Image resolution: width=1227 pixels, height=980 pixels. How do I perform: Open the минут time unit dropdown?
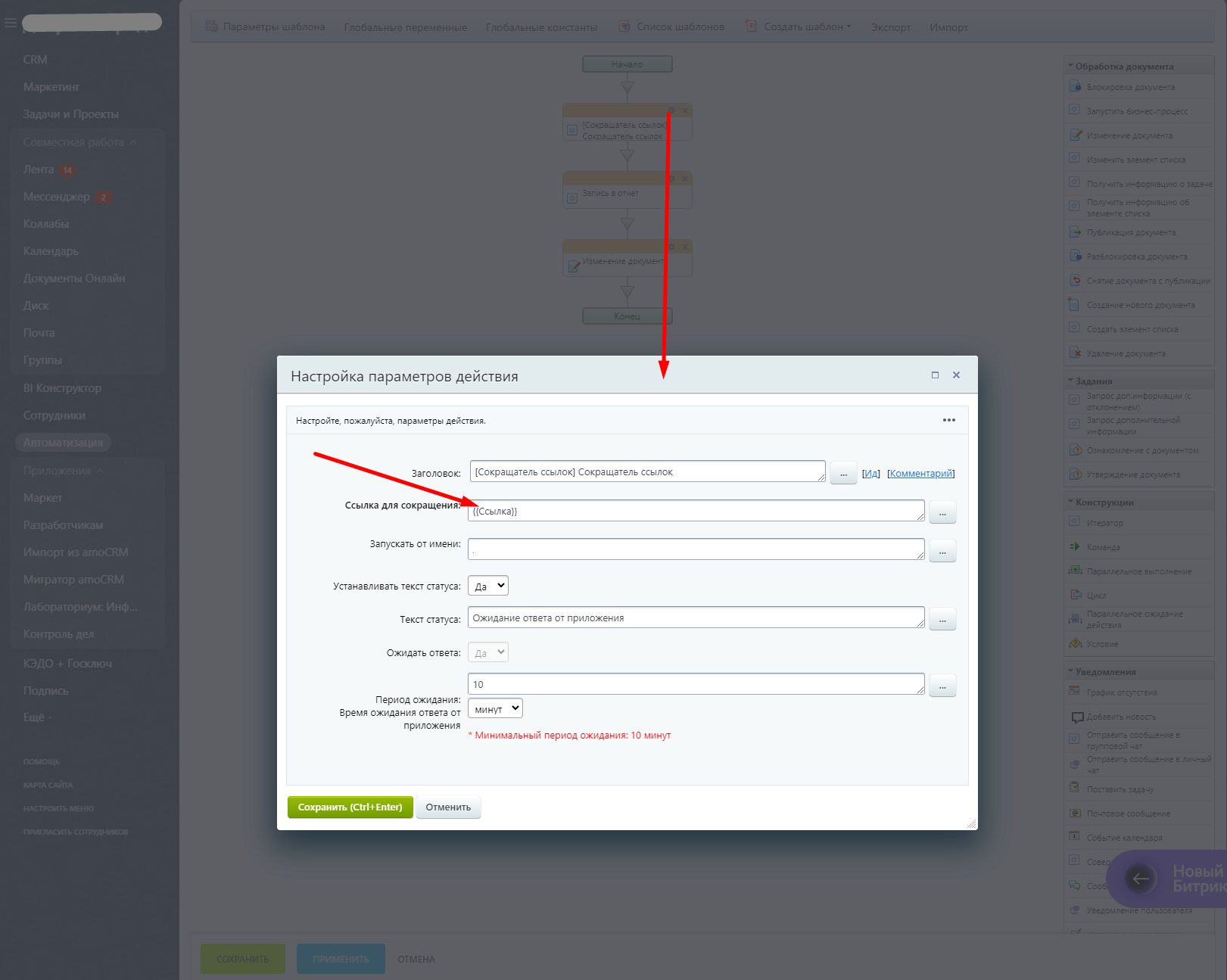pyautogui.click(x=495, y=708)
